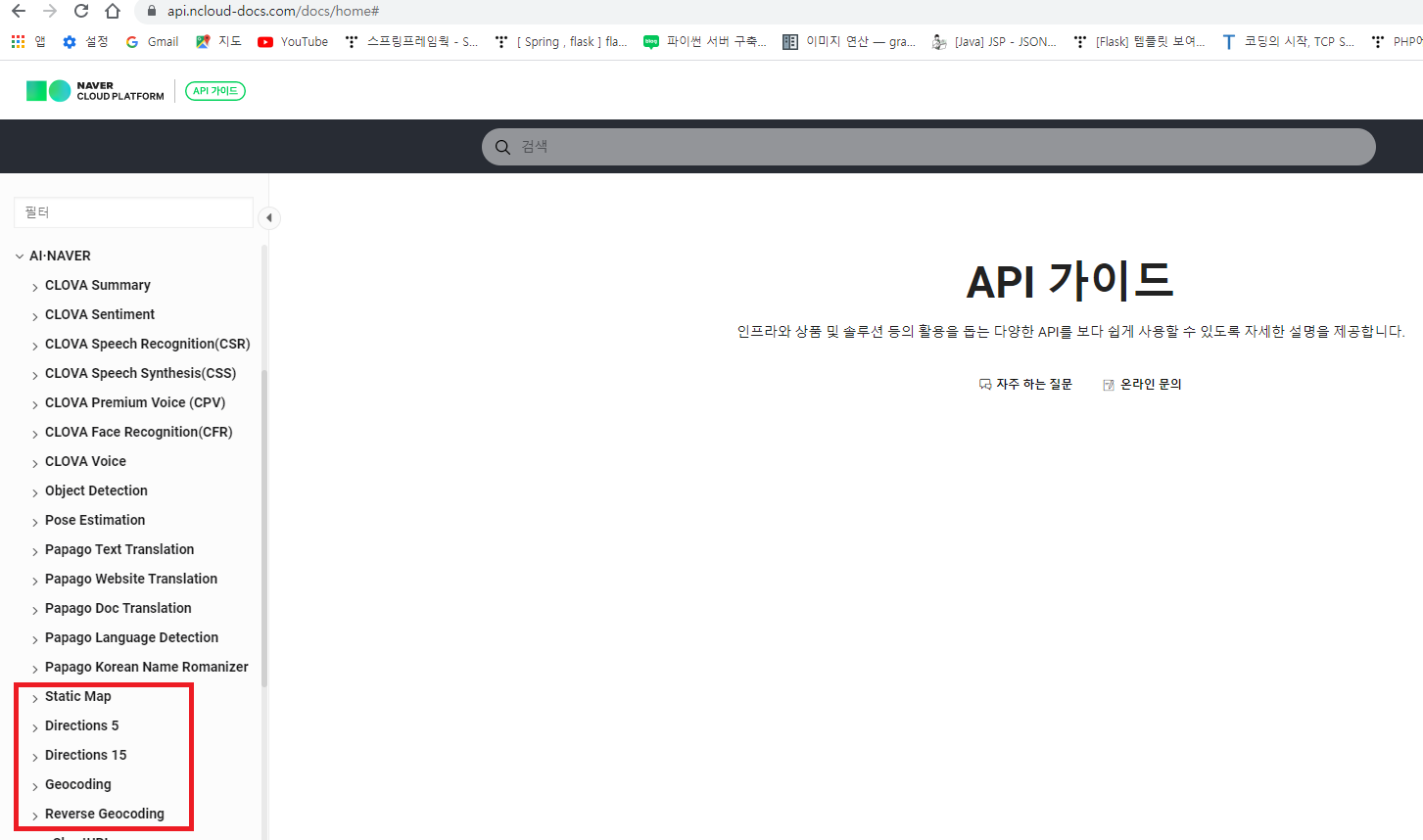Viewport: 1423px width, 840px height.
Task: Expand the Geocoding node
Action: coord(35,786)
